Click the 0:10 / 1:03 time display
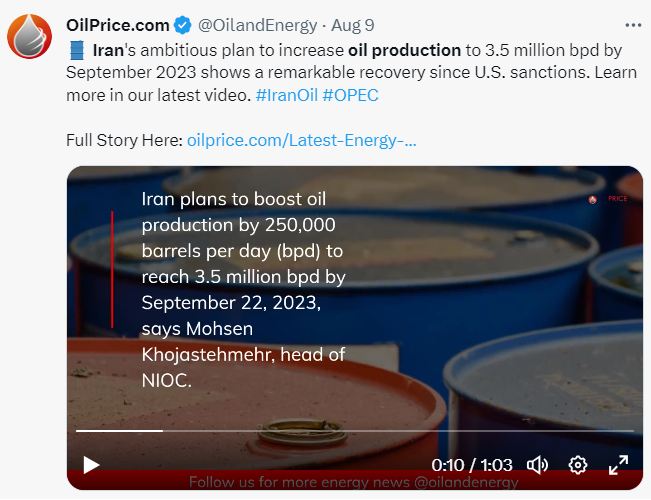This screenshot has width=651, height=500. tap(471, 465)
